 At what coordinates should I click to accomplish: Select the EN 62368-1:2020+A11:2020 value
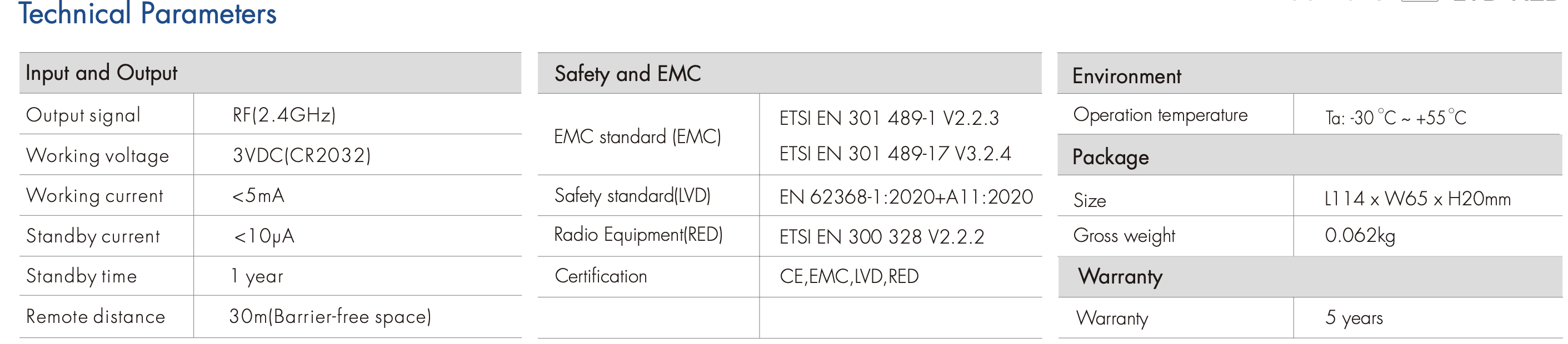906,197
